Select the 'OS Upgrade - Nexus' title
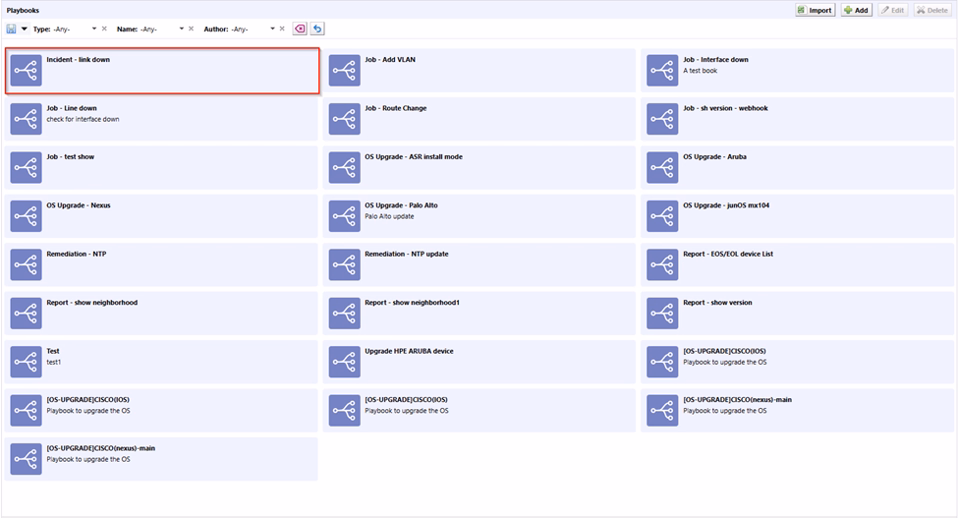The width and height of the screenshot is (958, 518). coord(78,205)
